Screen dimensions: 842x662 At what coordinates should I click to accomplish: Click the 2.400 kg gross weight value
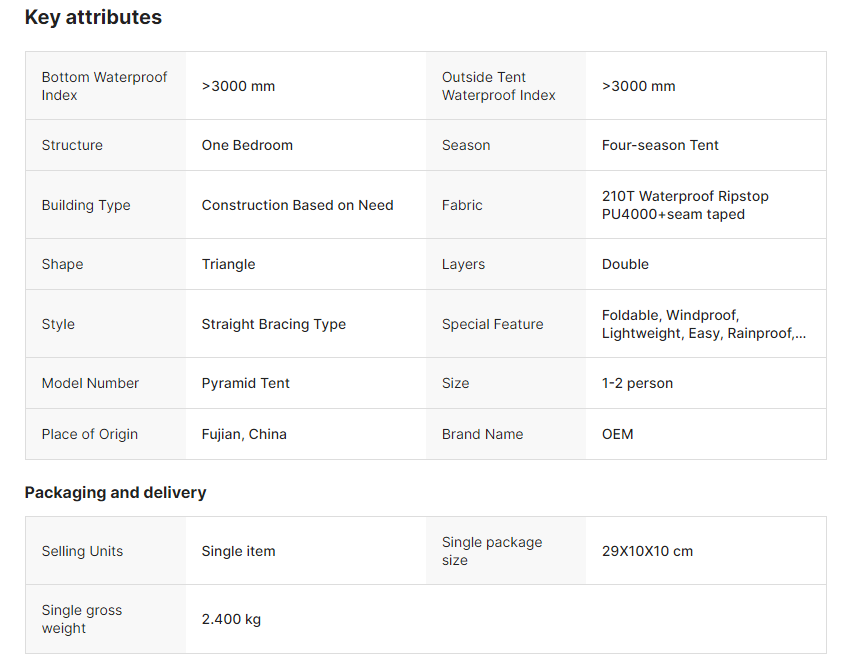pyautogui.click(x=231, y=619)
